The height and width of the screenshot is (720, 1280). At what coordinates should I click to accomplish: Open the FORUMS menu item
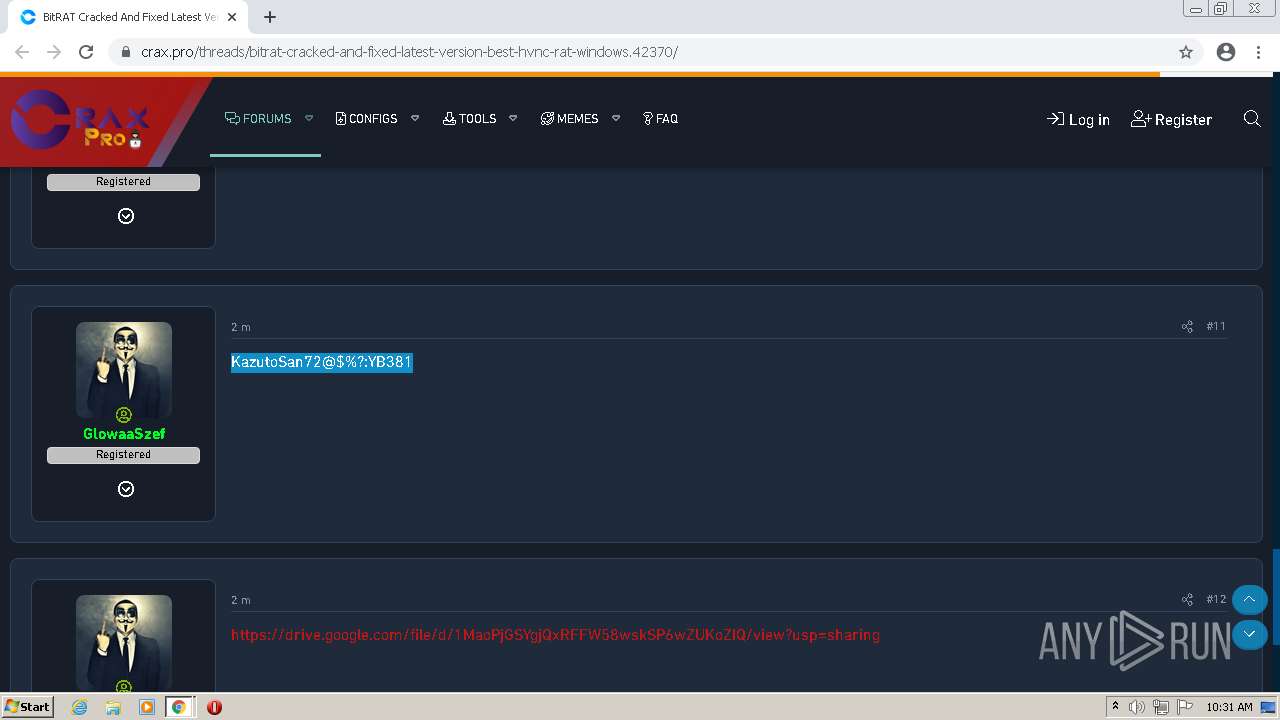click(x=258, y=118)
